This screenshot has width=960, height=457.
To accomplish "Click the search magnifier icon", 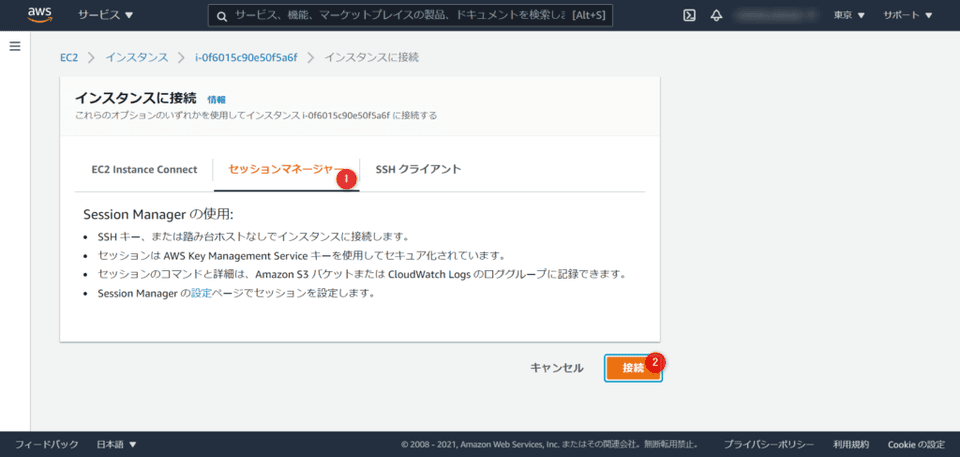I will [220, 16].
